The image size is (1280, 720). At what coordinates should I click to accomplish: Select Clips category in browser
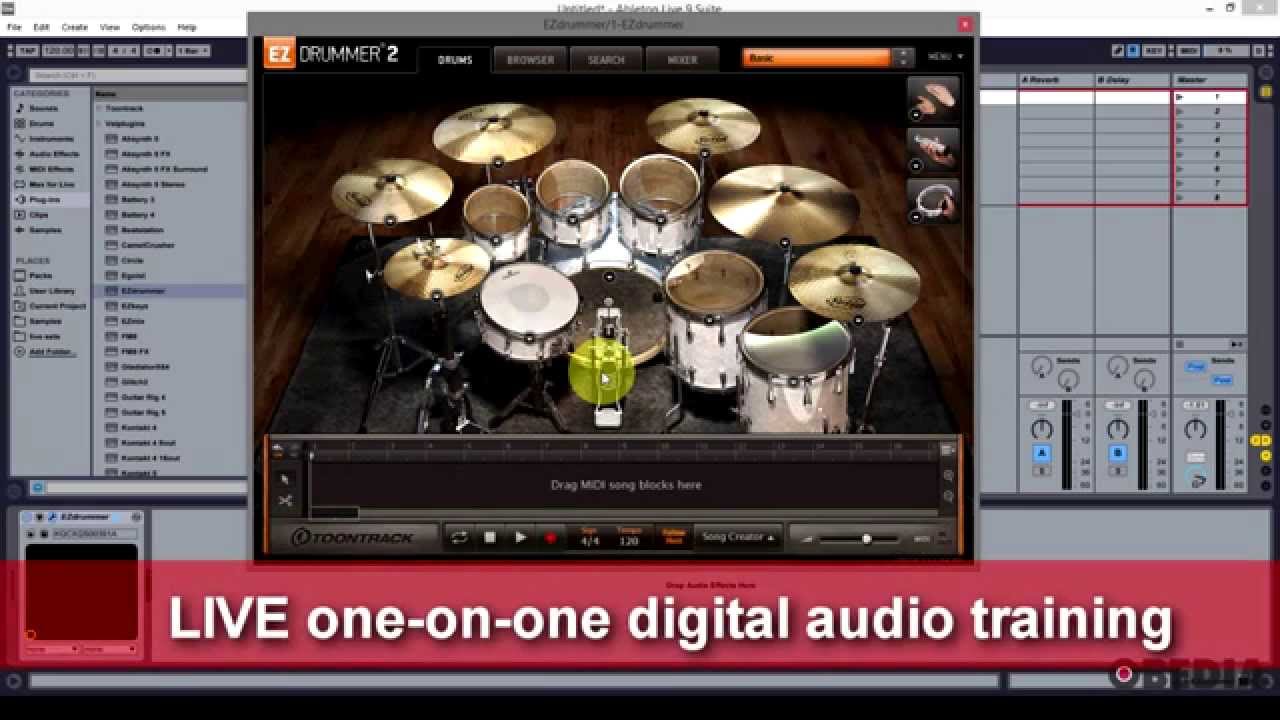(x=38, y=215)
